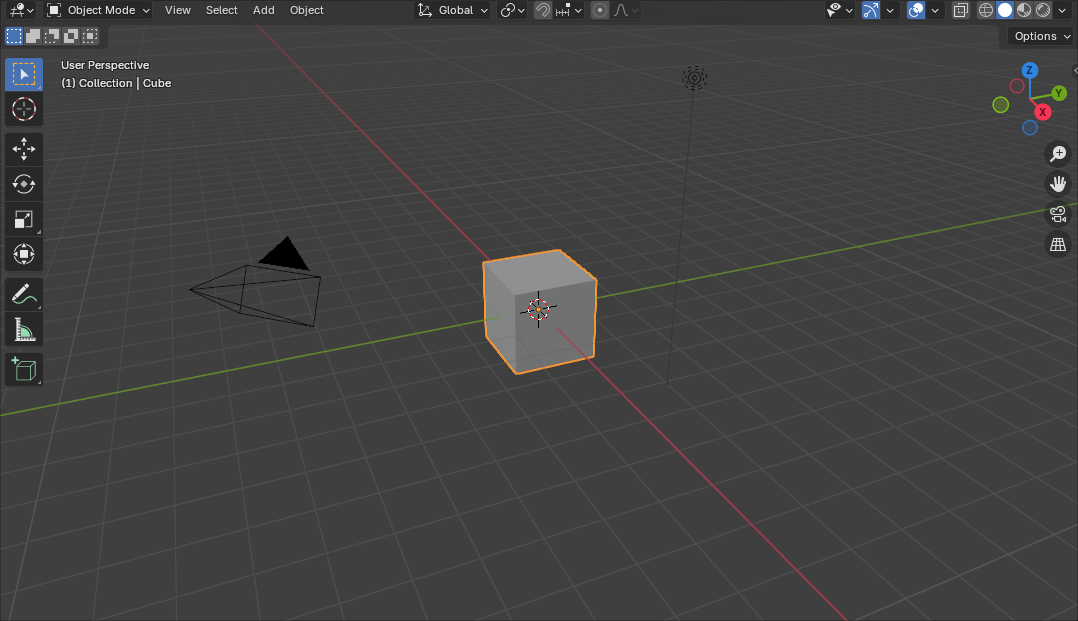Click the selected Cube object
1078x621 pixels.
(540, 312)
